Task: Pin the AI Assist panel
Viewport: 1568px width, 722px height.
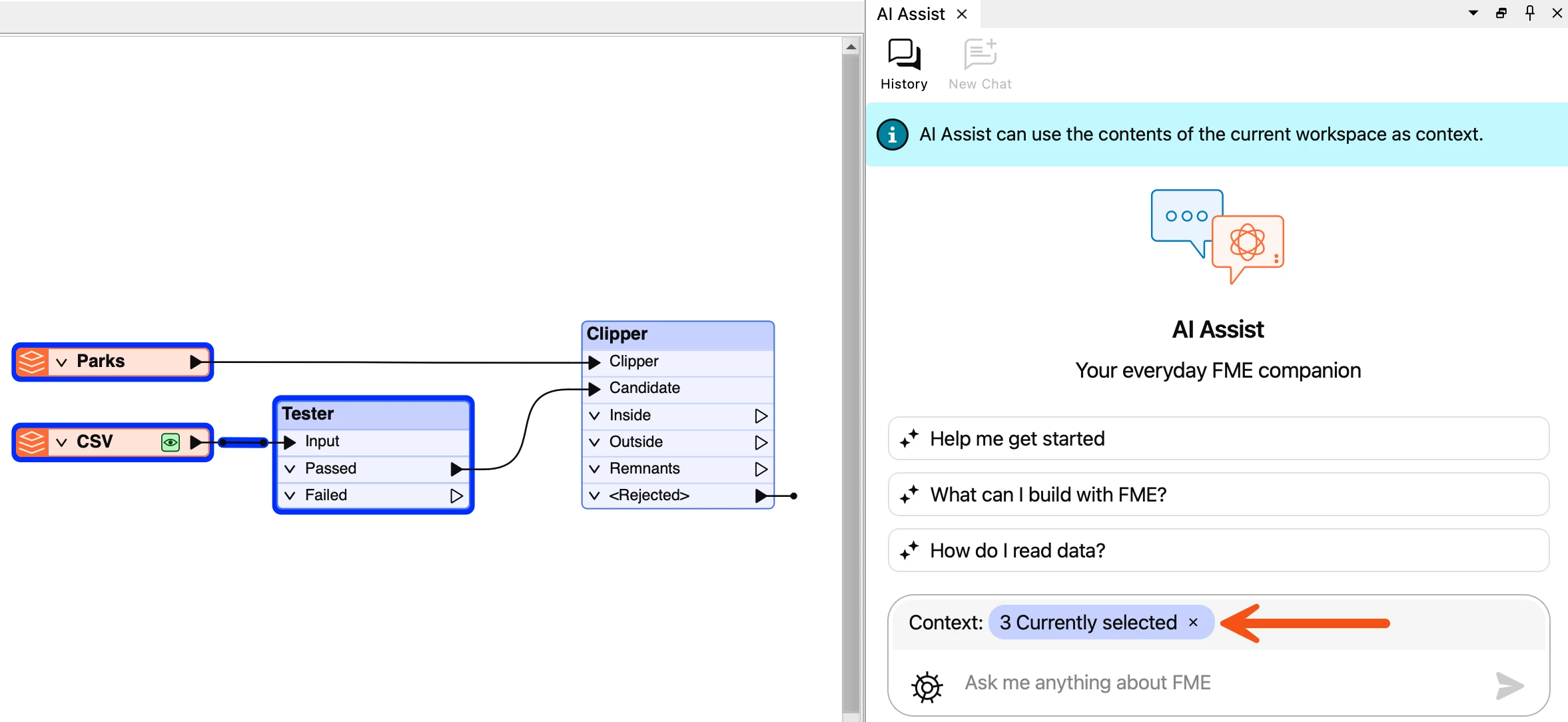Action: coord(1530,13)
